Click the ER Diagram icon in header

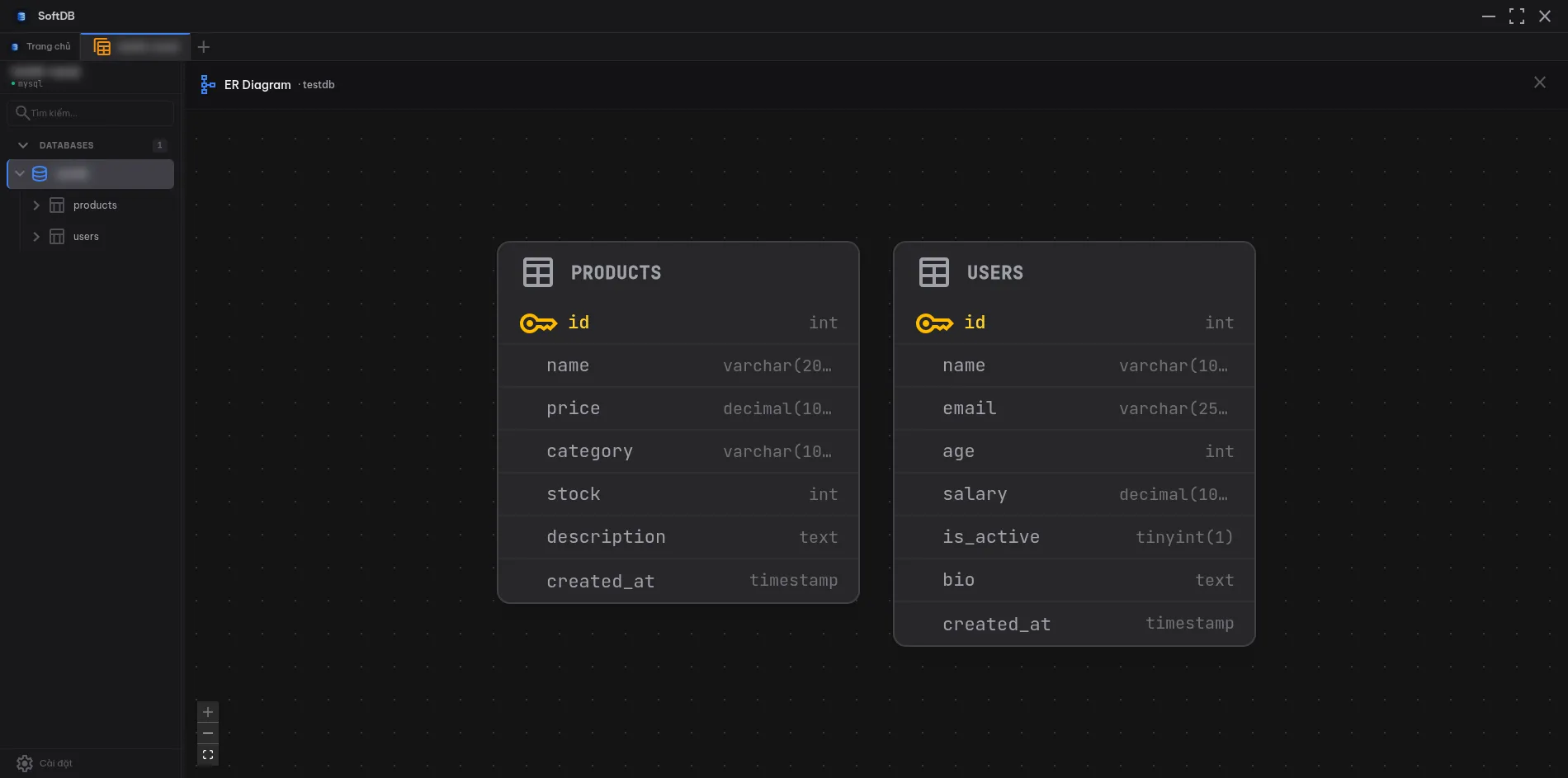[x=208, y=84]
